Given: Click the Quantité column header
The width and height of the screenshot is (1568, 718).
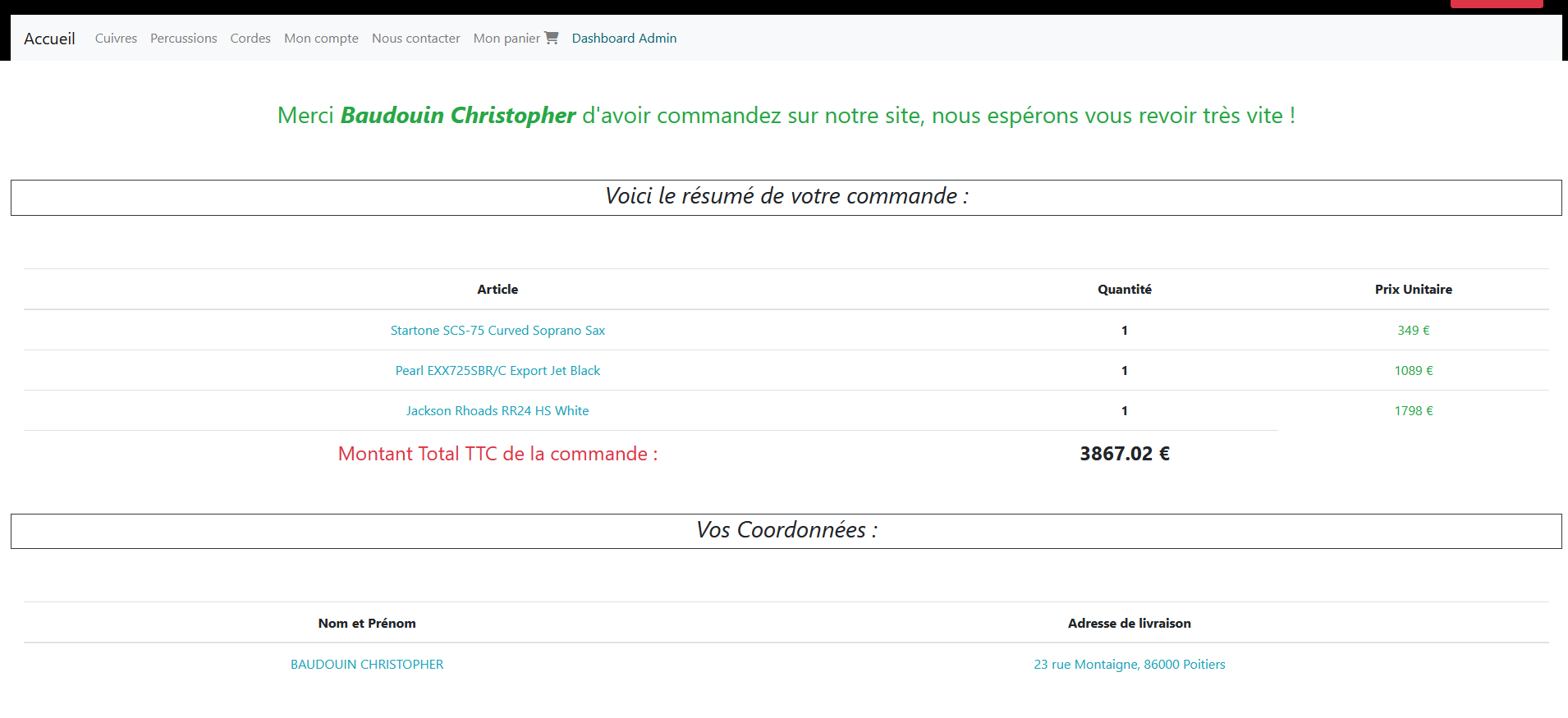Looking at the screenshot, I should point(1124,290).
